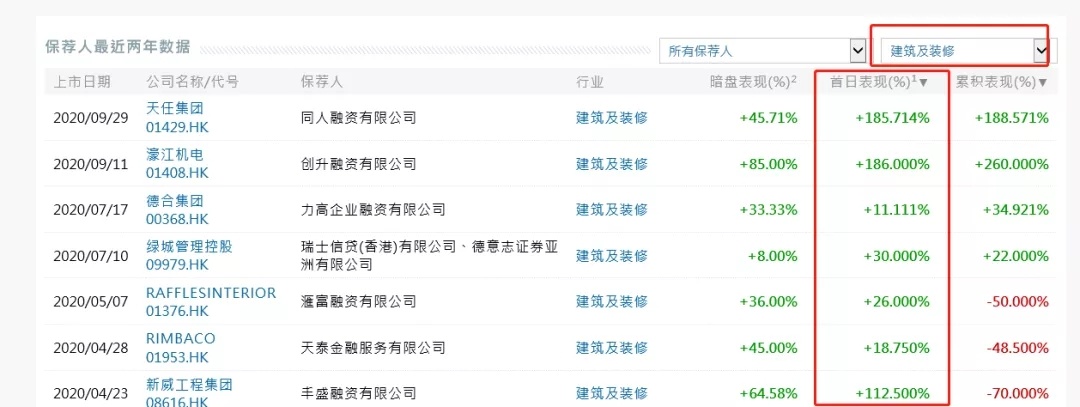Screen dimensions: 1080x407
Task: Open RIMBACO company link
Action: point(180,338)
